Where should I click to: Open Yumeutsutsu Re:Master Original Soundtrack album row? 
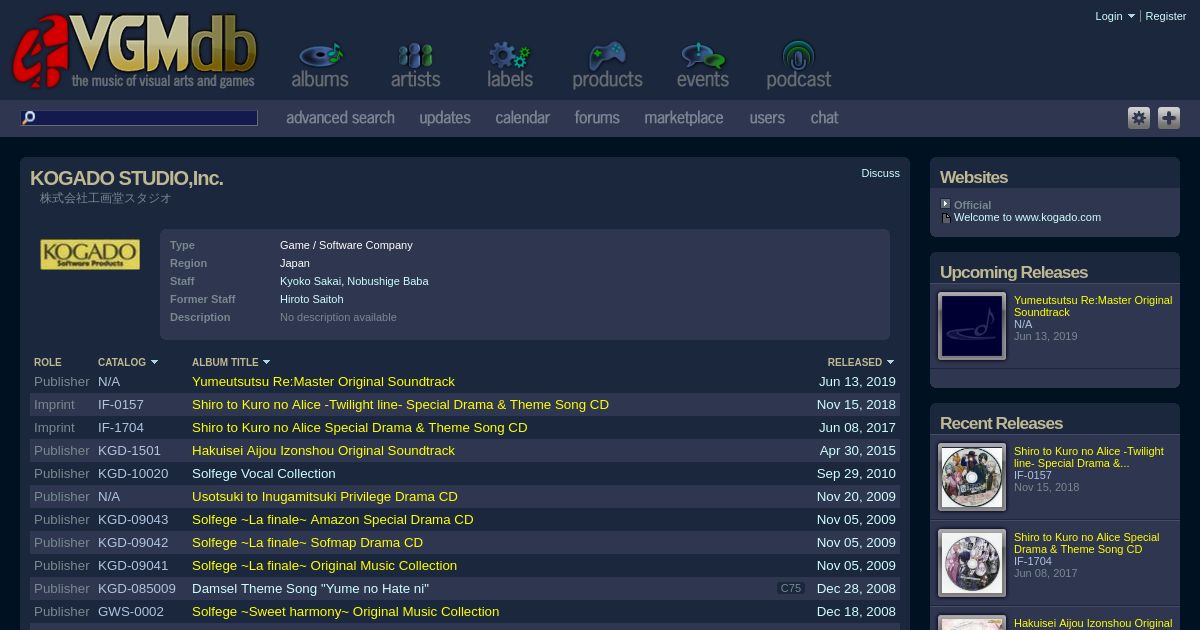tap(323, 382)
